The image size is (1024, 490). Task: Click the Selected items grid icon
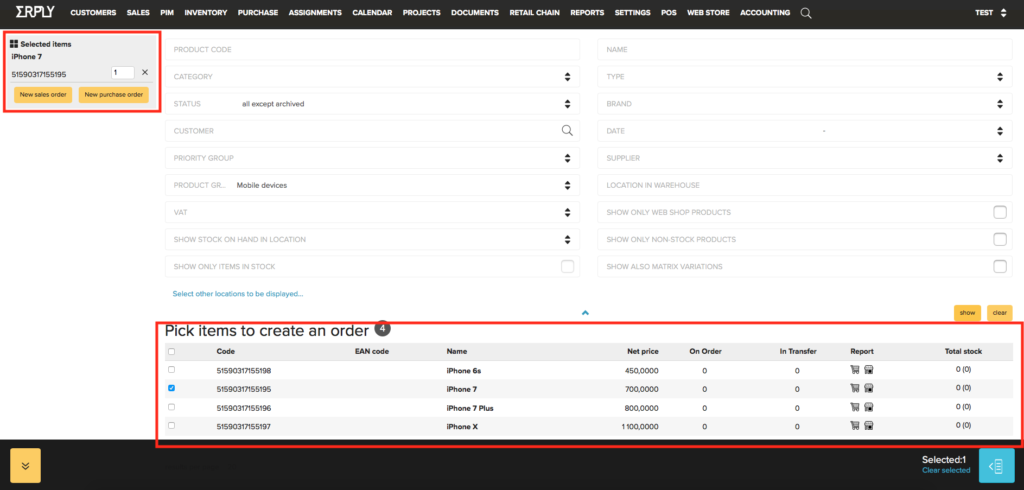point(14,44)
